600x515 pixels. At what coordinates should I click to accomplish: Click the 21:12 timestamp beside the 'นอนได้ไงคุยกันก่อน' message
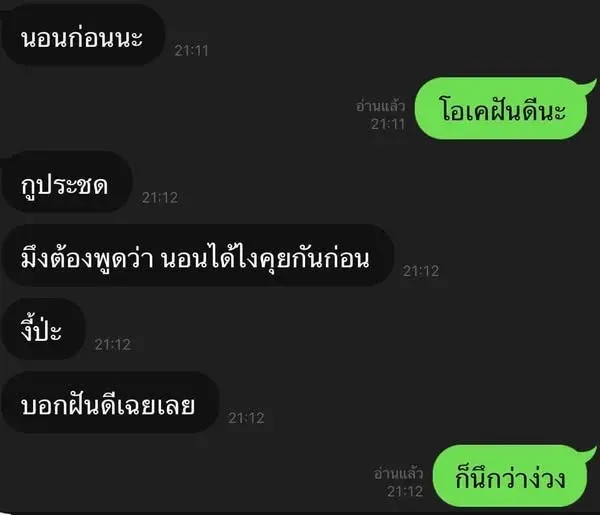pos(421,271)
